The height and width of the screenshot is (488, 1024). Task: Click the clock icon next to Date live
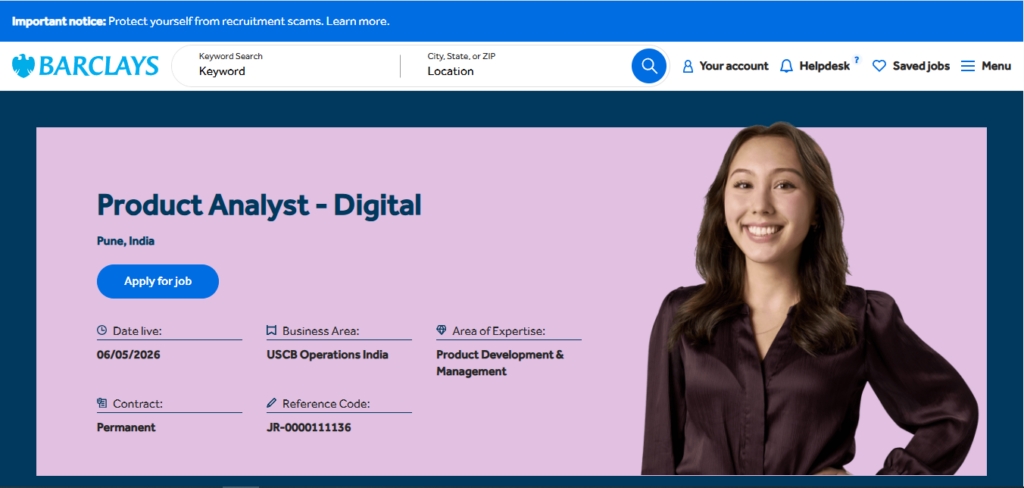pyautogui.click(x=102, y=331)
